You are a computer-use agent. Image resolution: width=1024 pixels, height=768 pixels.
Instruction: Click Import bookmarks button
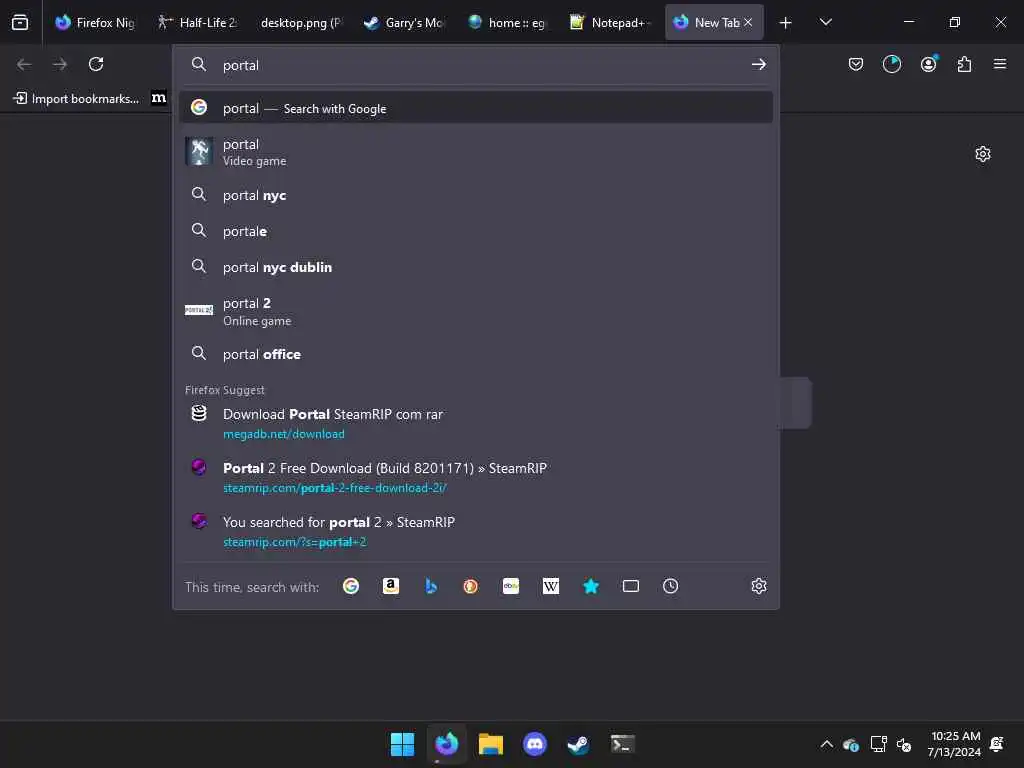coord(76,99)
